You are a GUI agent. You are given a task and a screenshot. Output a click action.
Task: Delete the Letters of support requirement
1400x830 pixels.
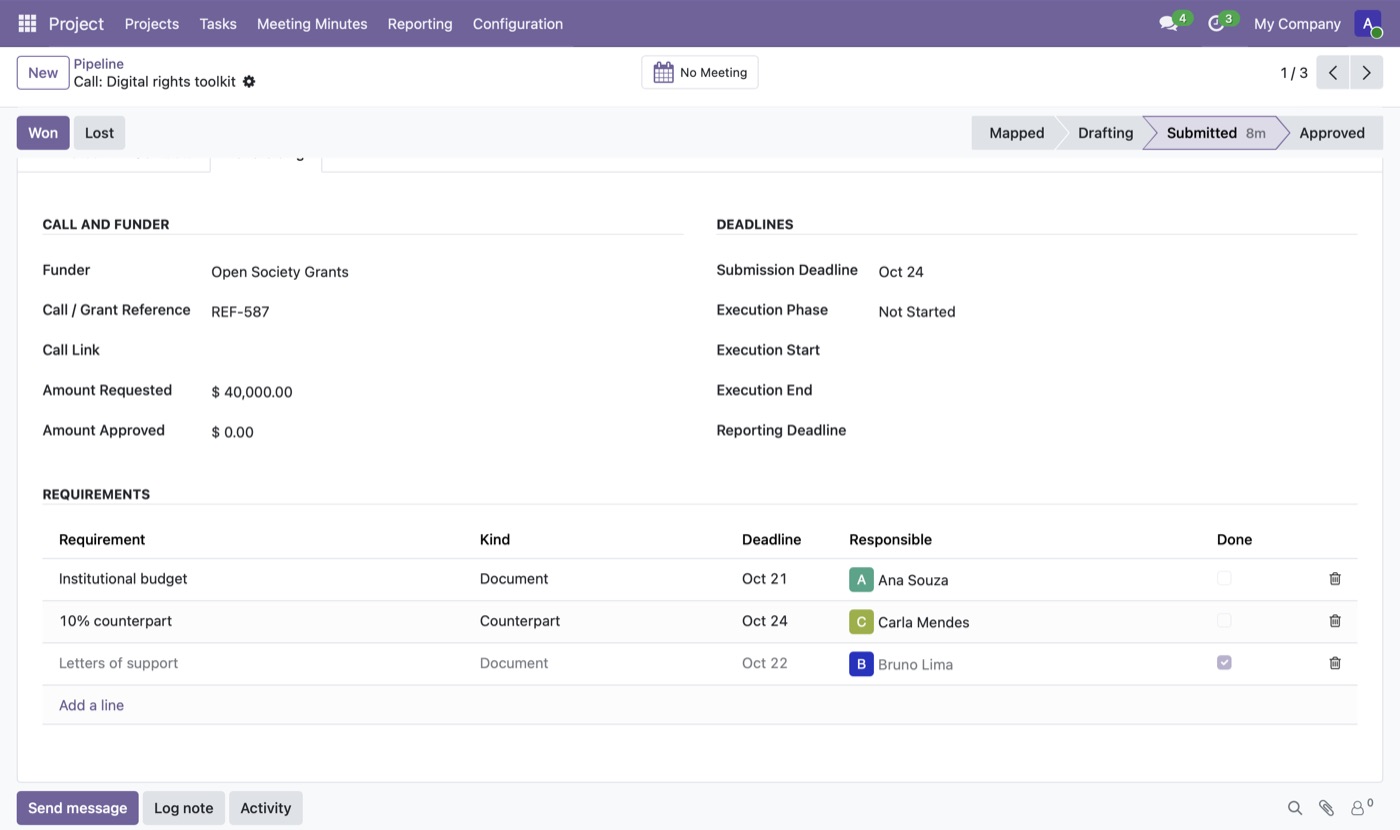[x=1335, y=663]
